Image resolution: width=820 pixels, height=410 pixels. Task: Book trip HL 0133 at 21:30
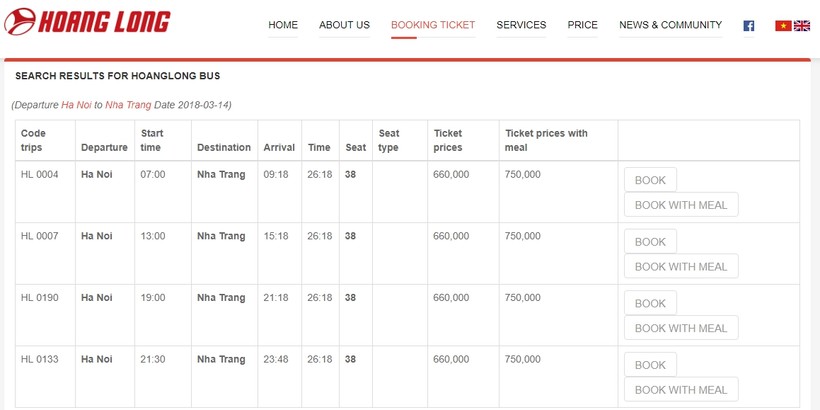650,365
